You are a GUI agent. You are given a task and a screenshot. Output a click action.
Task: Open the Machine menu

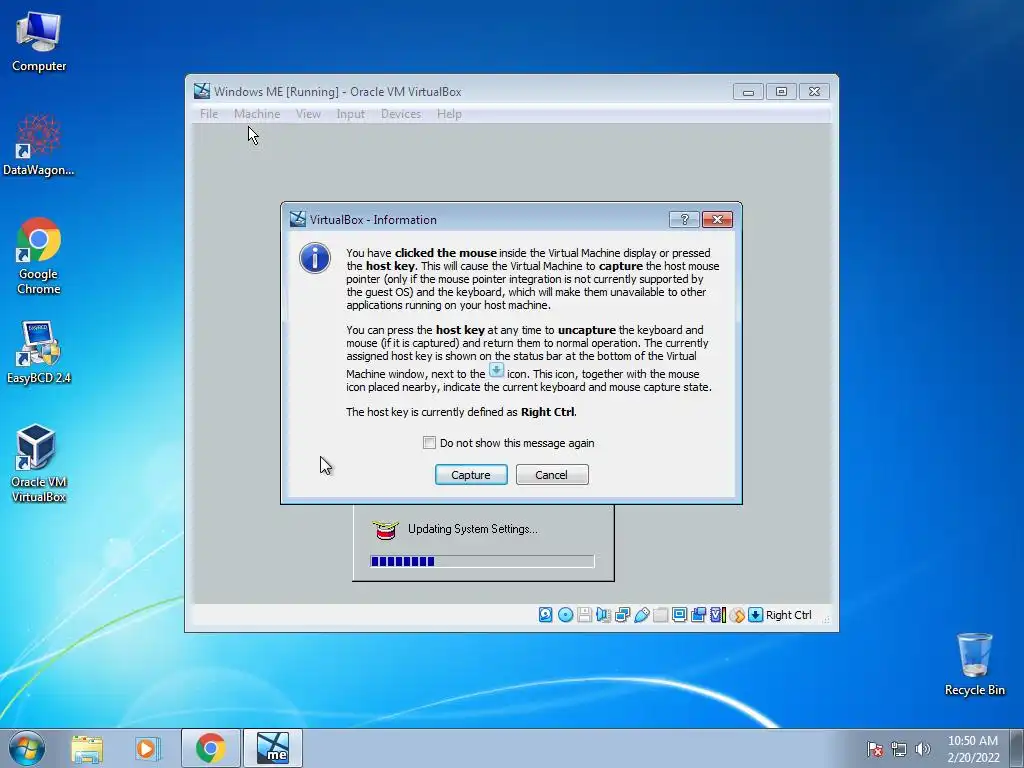pyautogui.click(x=257, y=114)
